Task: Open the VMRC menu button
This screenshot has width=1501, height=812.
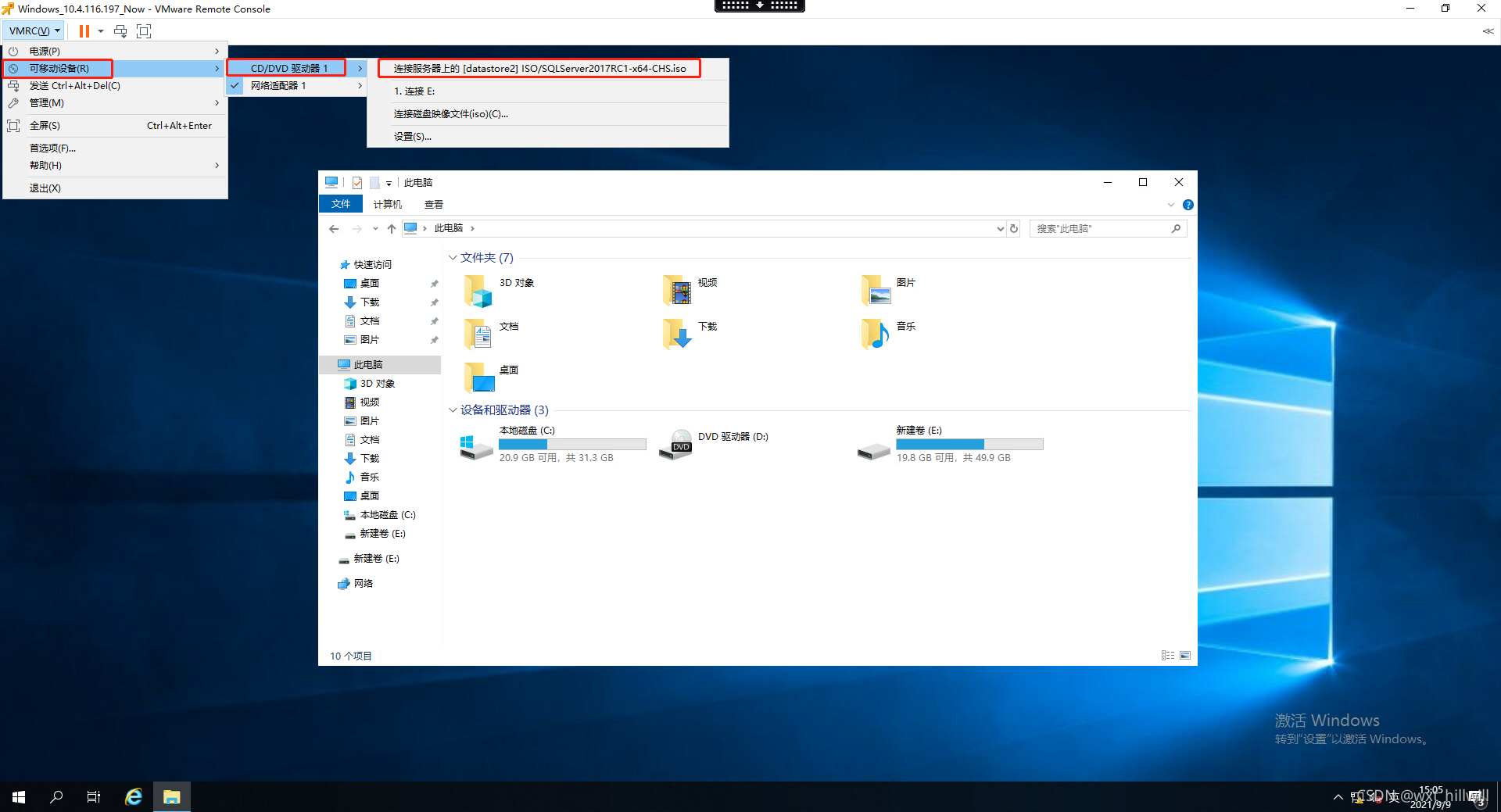Action: tap(34, 31)
